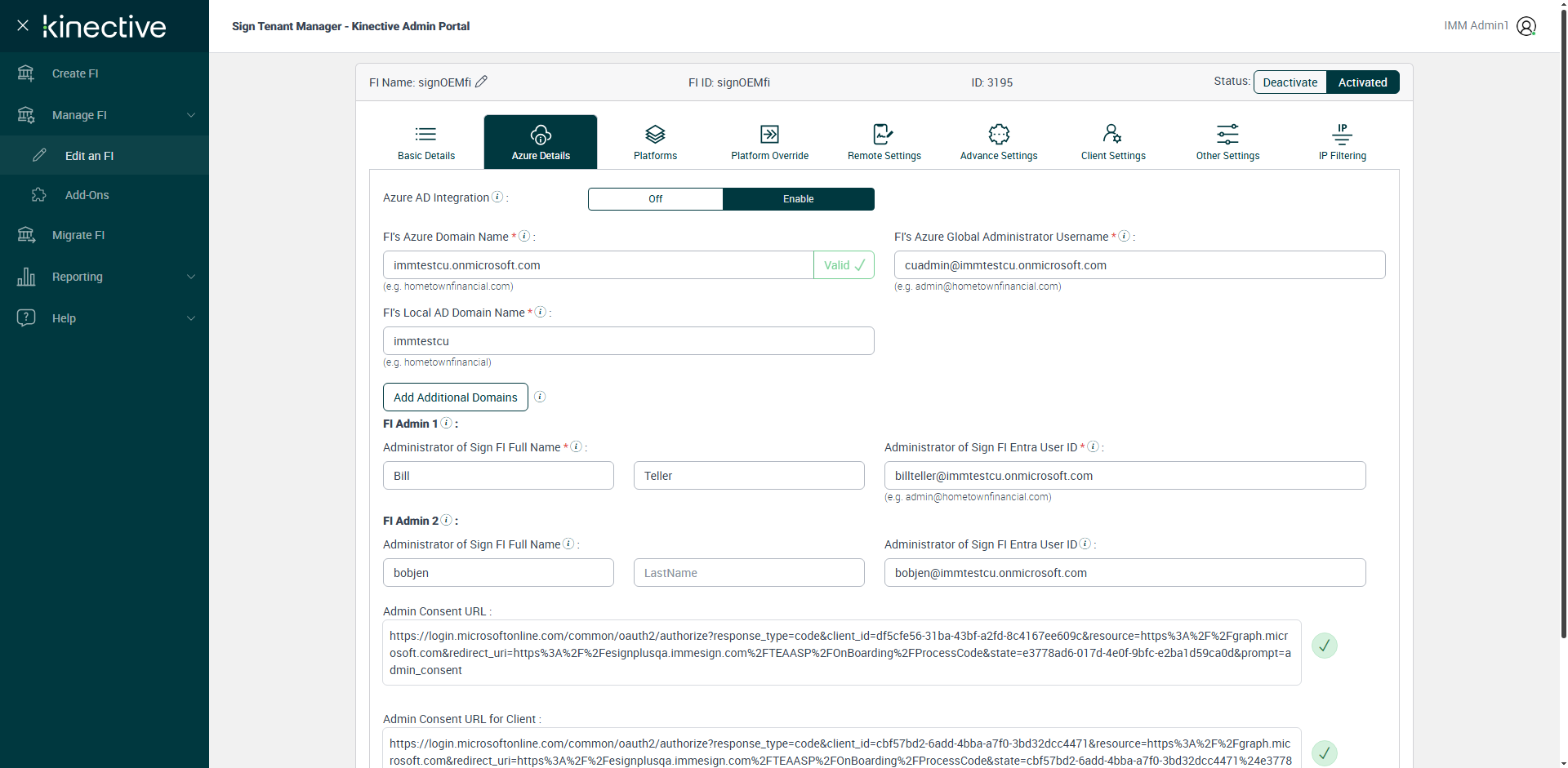Switch to the Other Settings tab
The width and height of the screenshot is (1568, 768).
(1227, 142)
